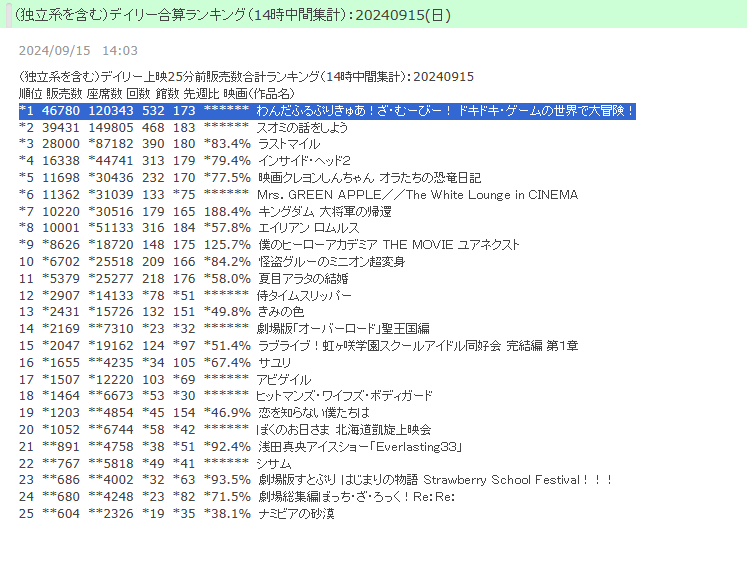Select the row for スオミの話をしよう
Image resolution: width=747 pixels, height=581 pixels.
(x=183, y=128)
